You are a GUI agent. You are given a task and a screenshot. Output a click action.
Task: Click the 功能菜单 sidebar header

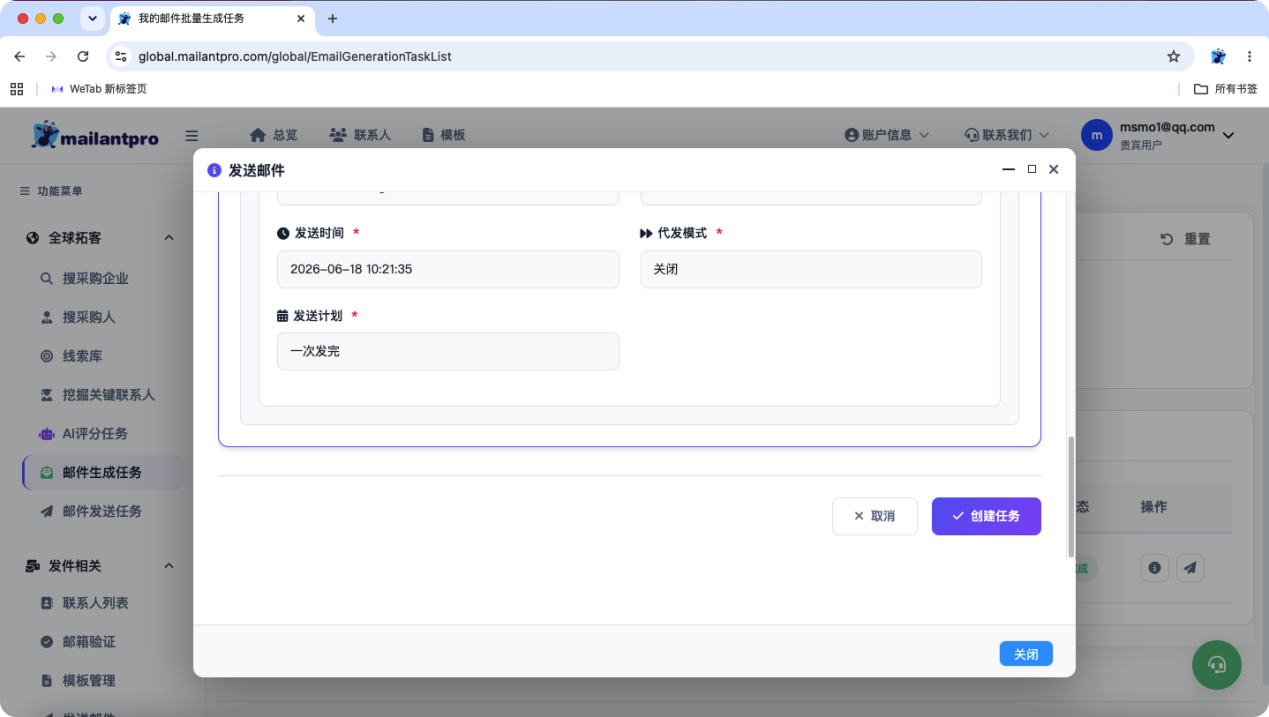pos(52,191)
